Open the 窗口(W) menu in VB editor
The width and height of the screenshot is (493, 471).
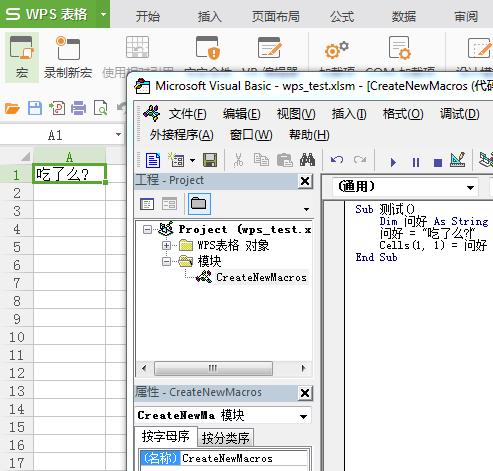point(251,135)
